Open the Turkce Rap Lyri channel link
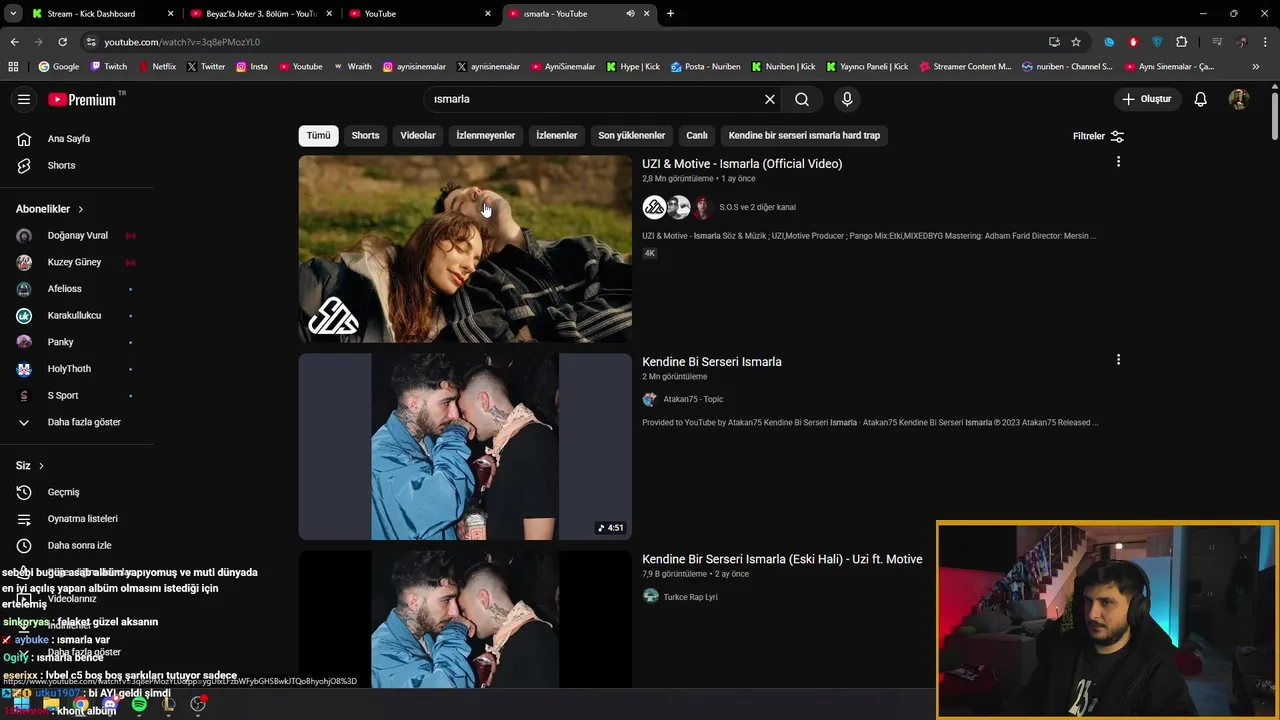This screenshot has width=1280, height=720. point(690,597)
